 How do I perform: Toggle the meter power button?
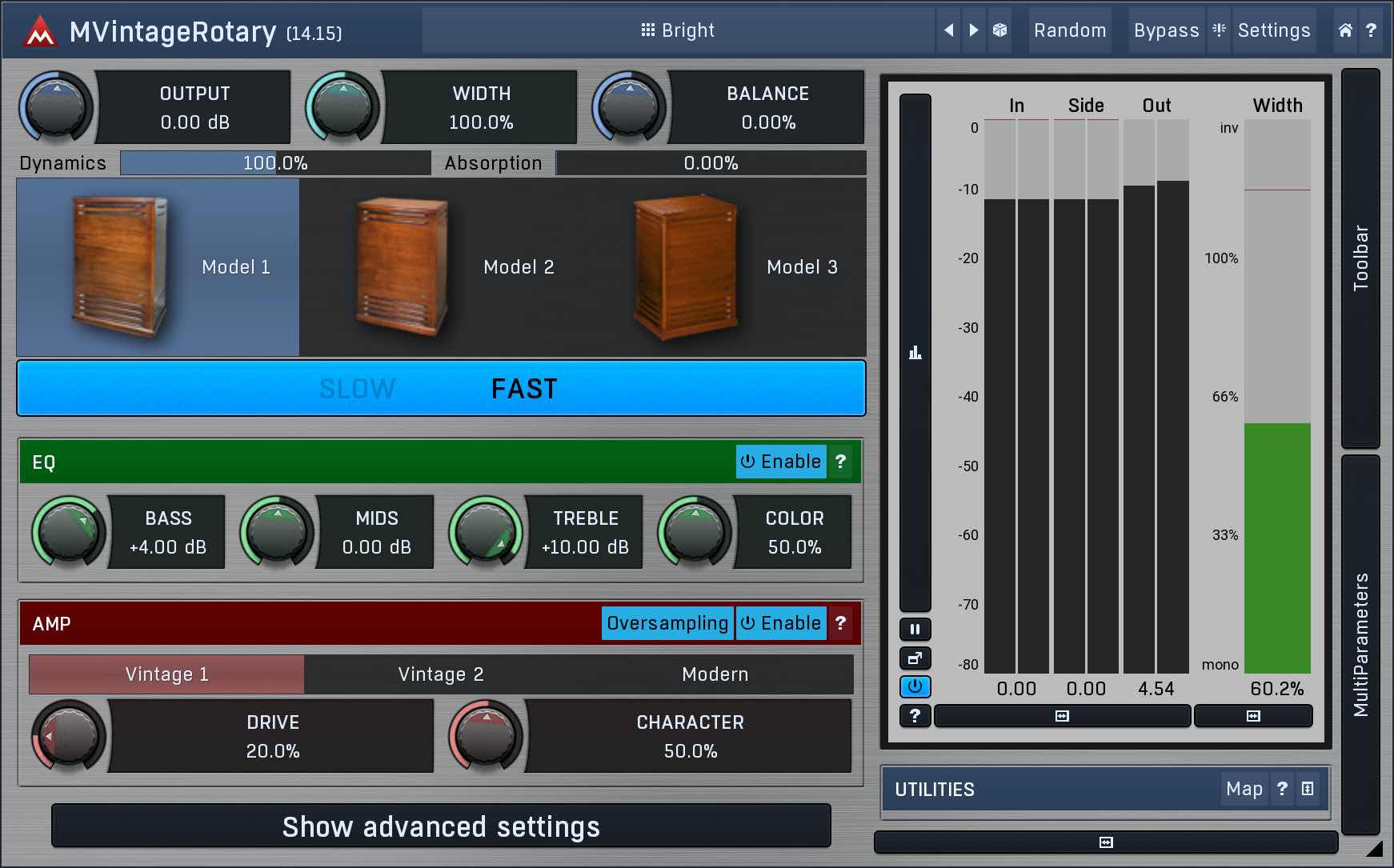pyautogui.click(x=915, y=686)
